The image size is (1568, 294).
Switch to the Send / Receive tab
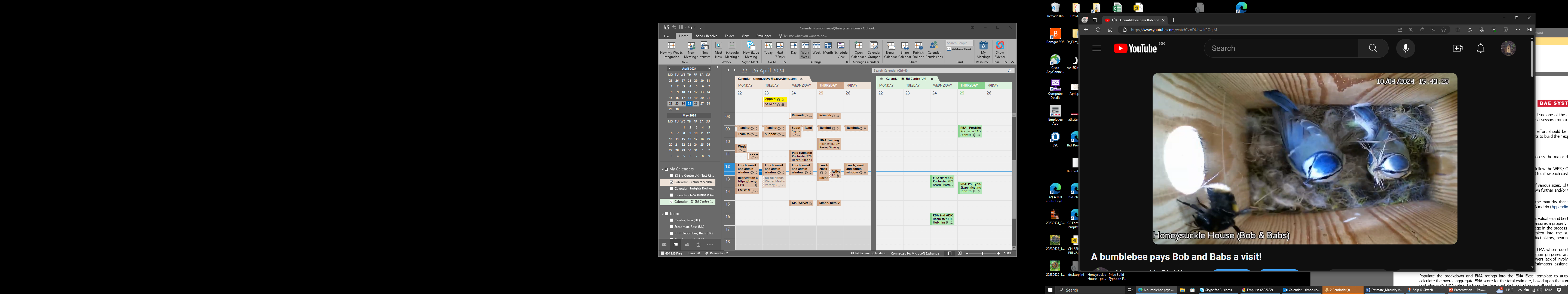click(x=707, y=36)
